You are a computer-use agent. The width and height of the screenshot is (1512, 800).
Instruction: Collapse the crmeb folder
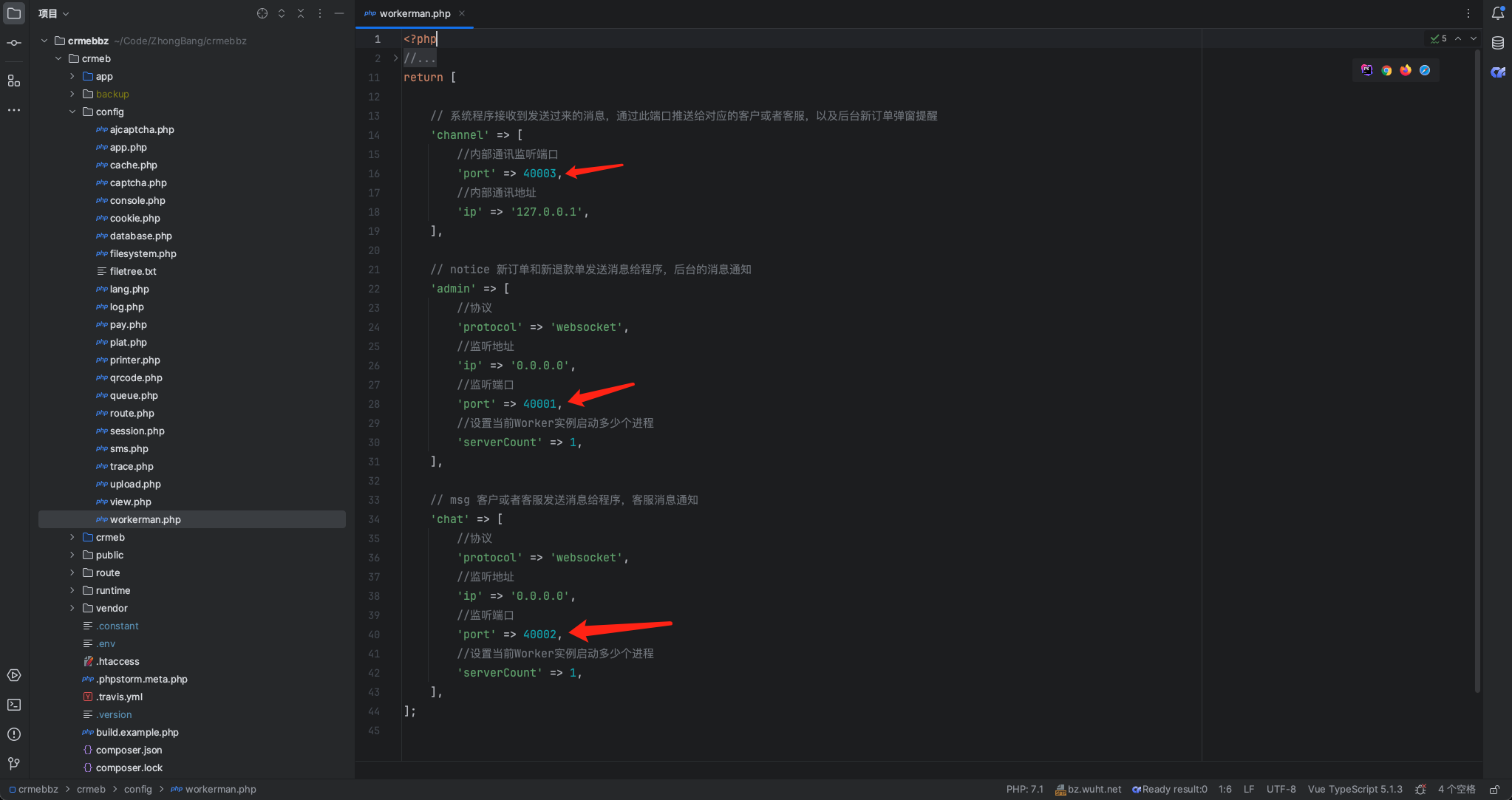pos(58,58)
